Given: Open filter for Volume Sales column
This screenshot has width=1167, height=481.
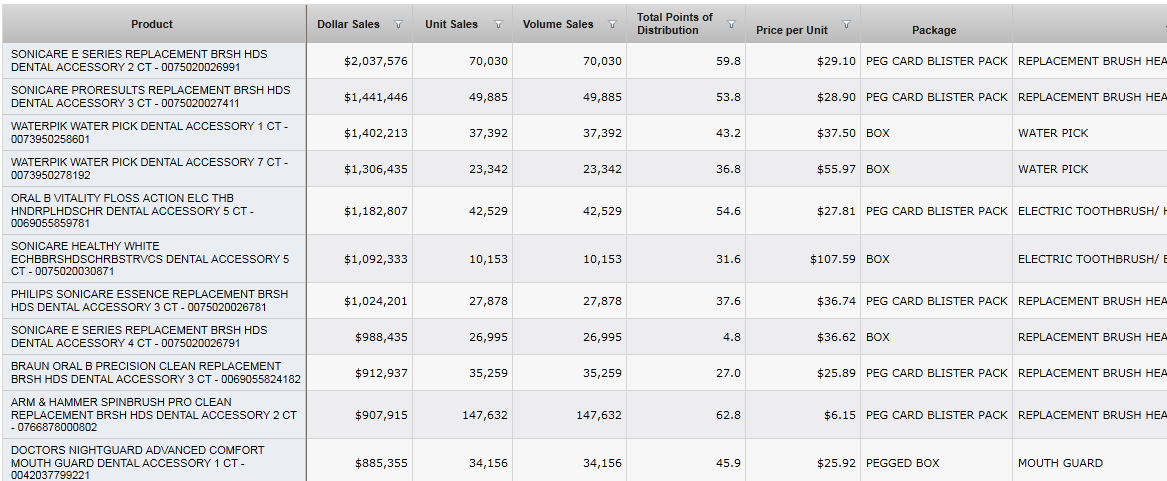Looking at the screenshot, I should pos(612,25).
